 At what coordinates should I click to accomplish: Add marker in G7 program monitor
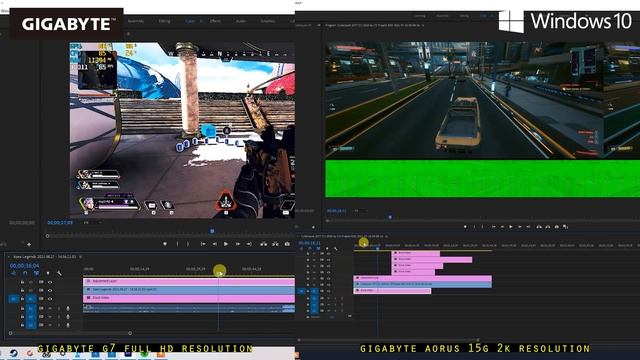point(165,244)
